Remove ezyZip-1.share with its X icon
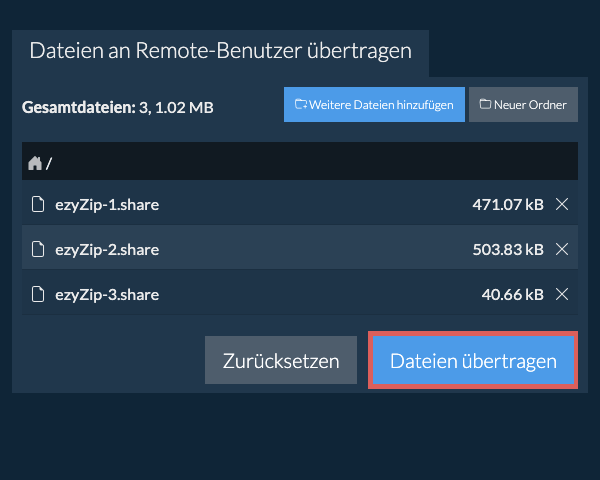Screen dimensions: 600x480 click(562, 204)
